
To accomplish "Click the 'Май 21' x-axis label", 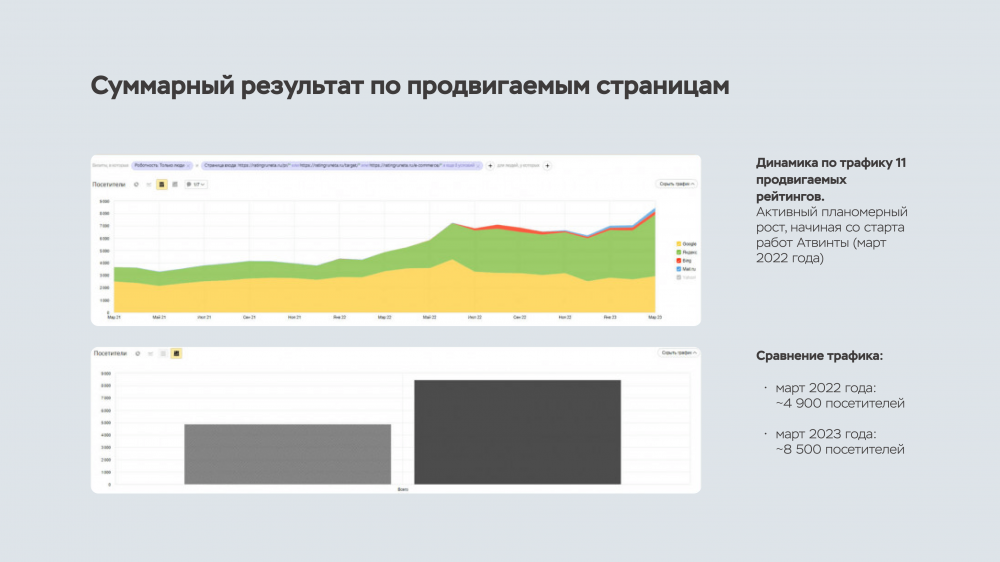I will click(x=159, y=317).
